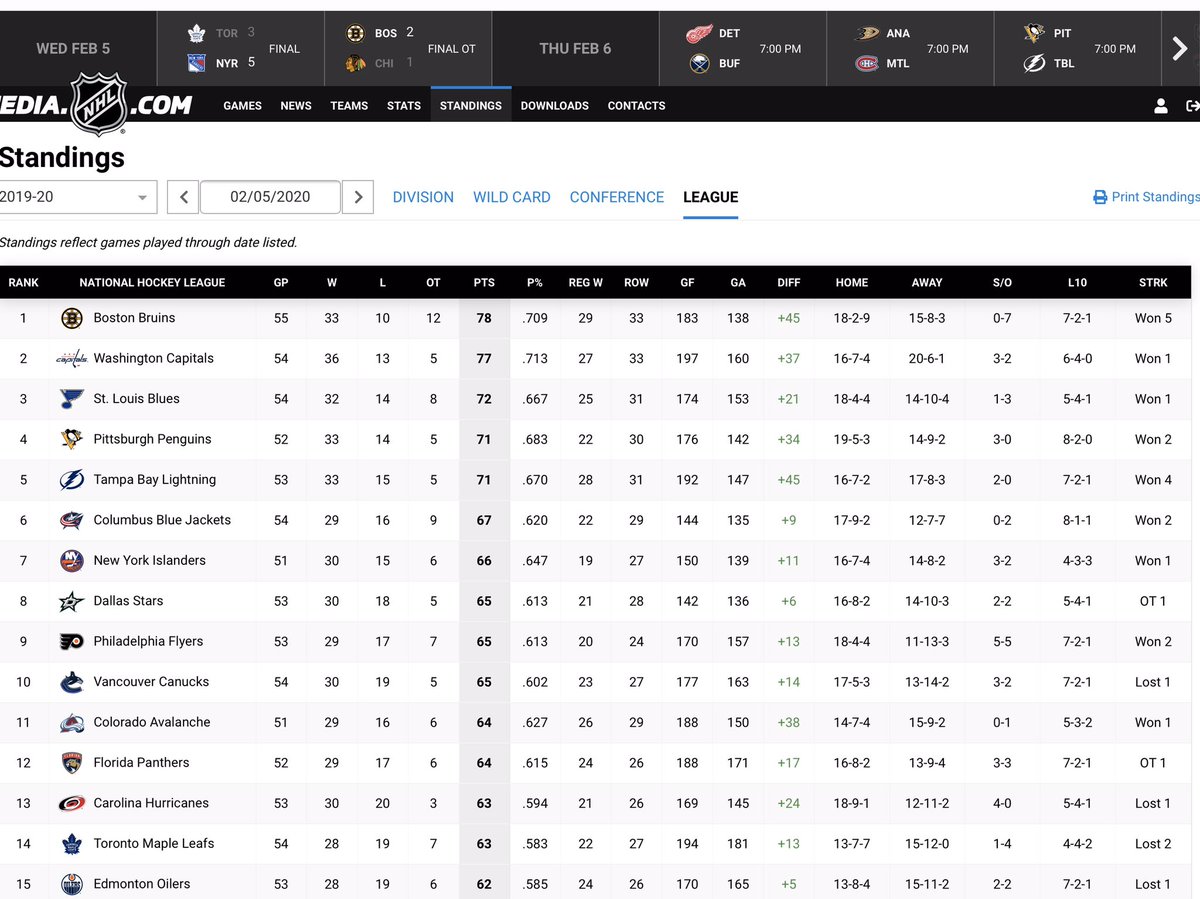Image resolution: width=1200 pixels, height=899 pixels.
Task: Click the St. Louis Blues logo
Action: (x=71, y=399)
